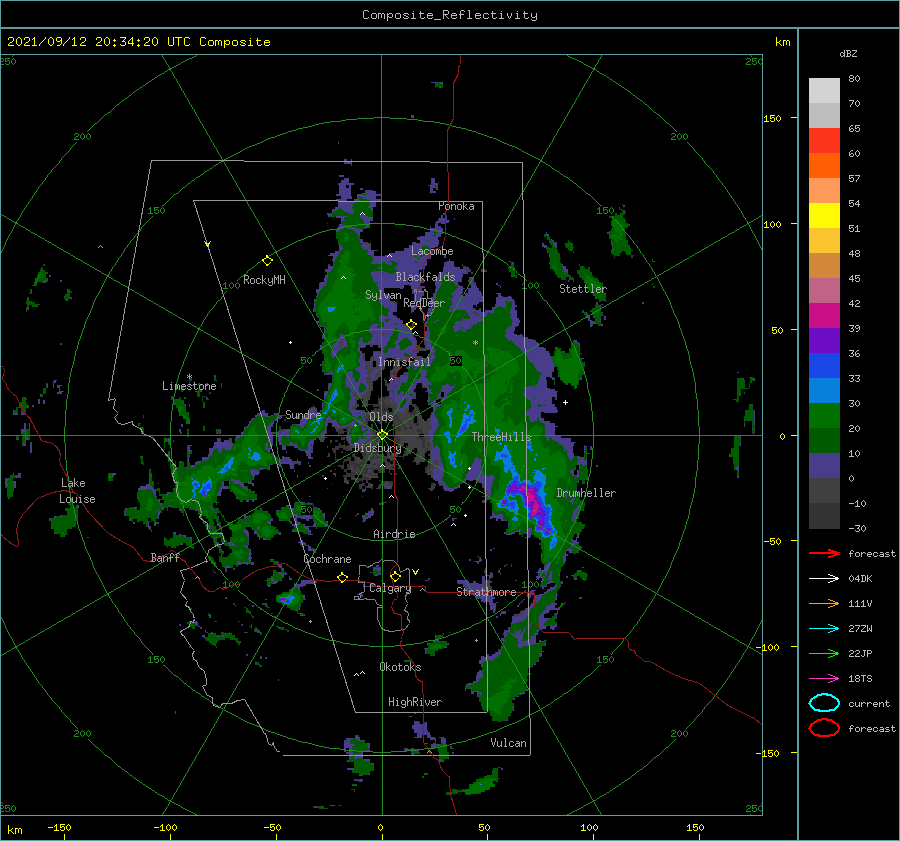
Task: Click the magenta storm core near Drumheller
Action: pos(532,501)
